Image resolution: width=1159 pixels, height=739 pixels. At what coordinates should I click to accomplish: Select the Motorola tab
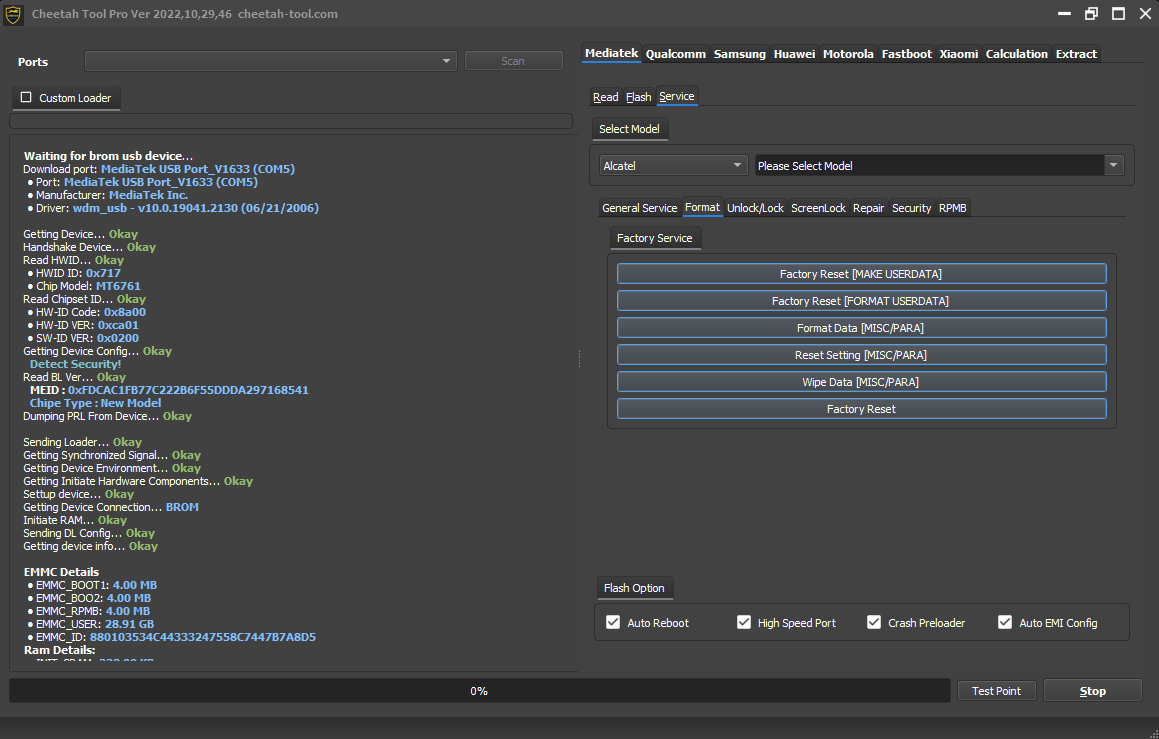848,54
